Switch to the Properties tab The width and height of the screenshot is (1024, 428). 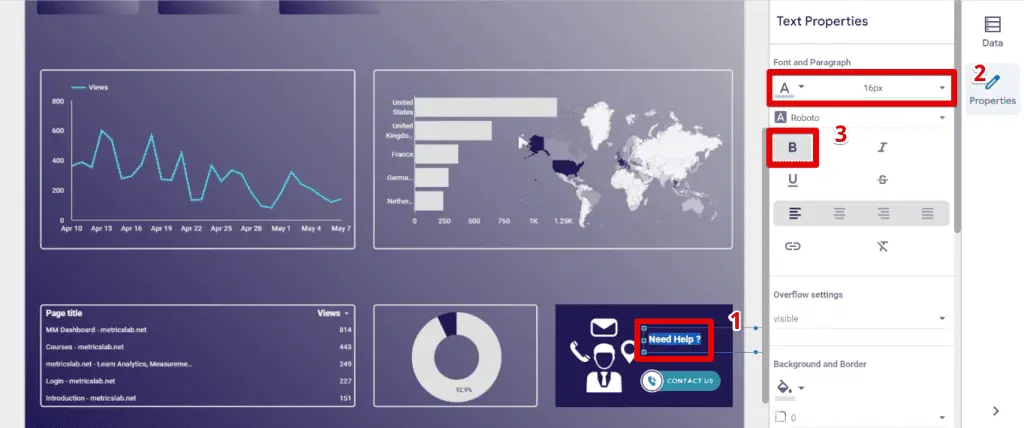[992, 88]
